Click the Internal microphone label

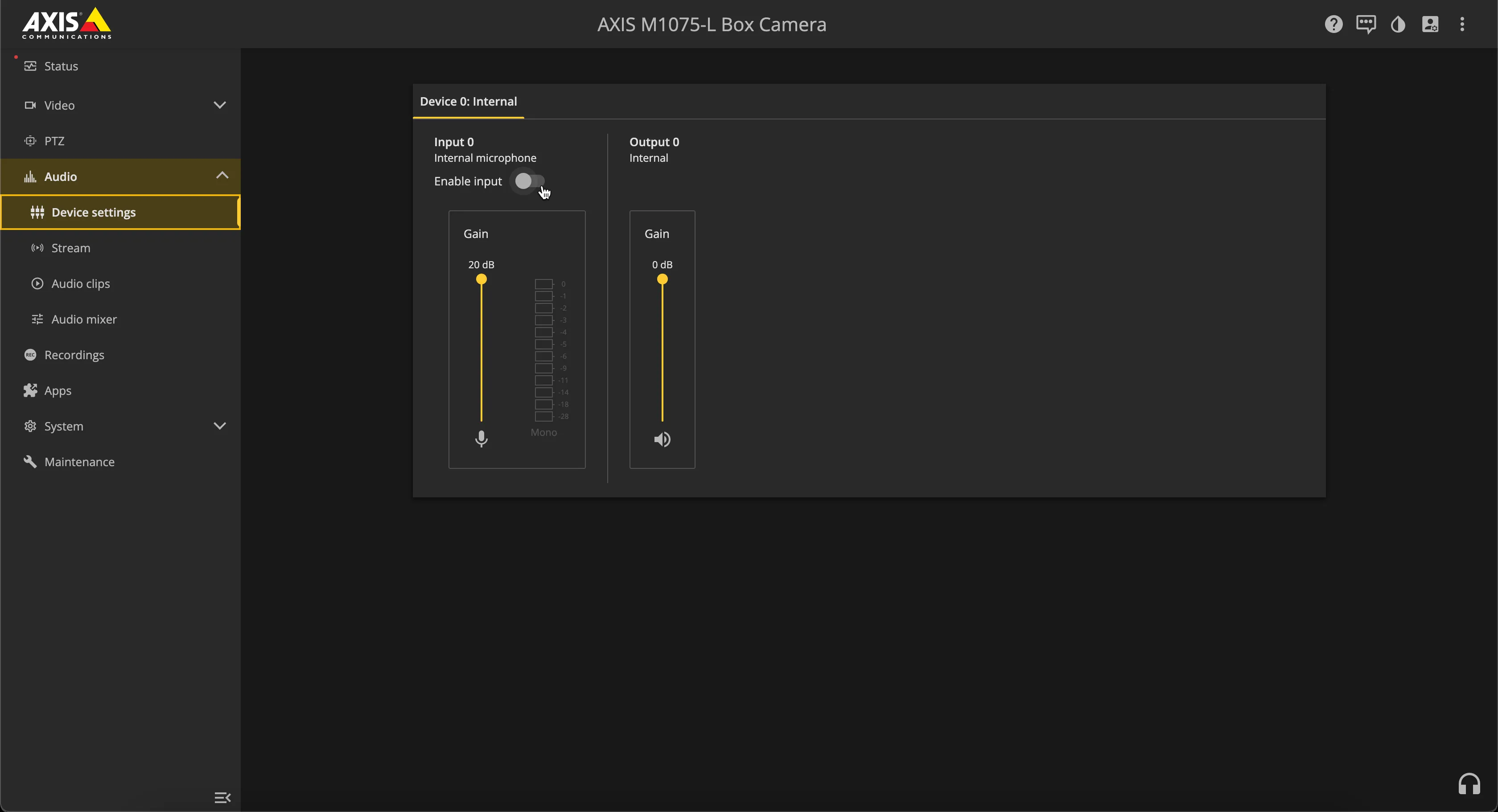(485, 158)
